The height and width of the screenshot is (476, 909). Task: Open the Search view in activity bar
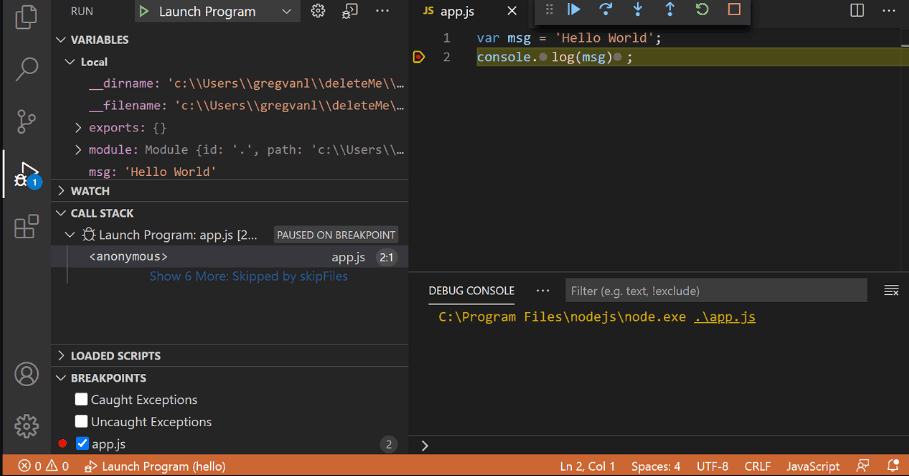pos(26,69)
